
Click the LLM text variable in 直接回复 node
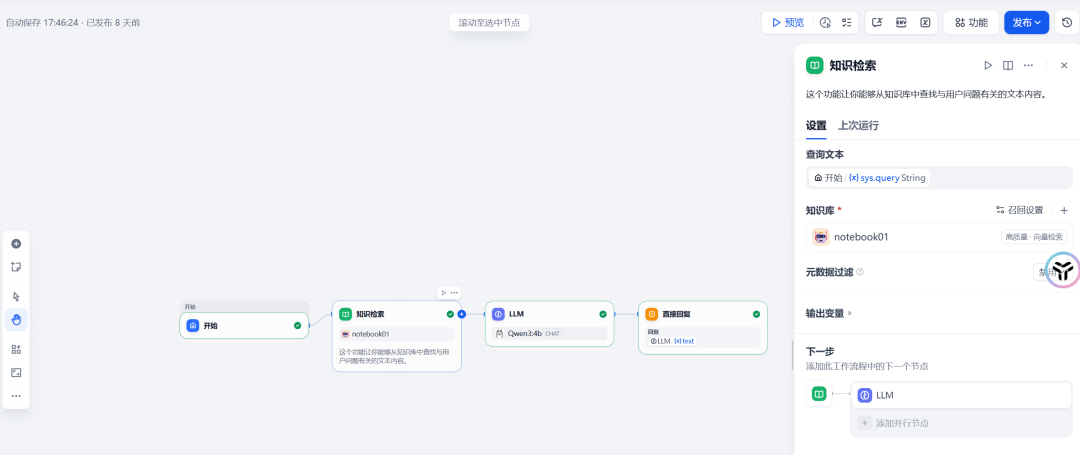pyautogui.click(x=672, y=341)
